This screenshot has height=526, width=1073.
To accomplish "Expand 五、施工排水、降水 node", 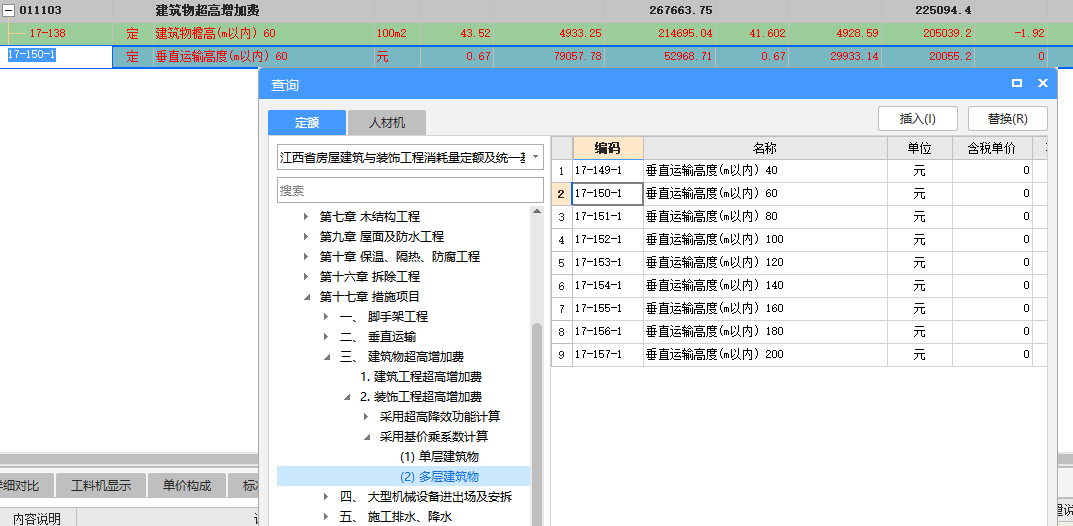I will [326, 516].
